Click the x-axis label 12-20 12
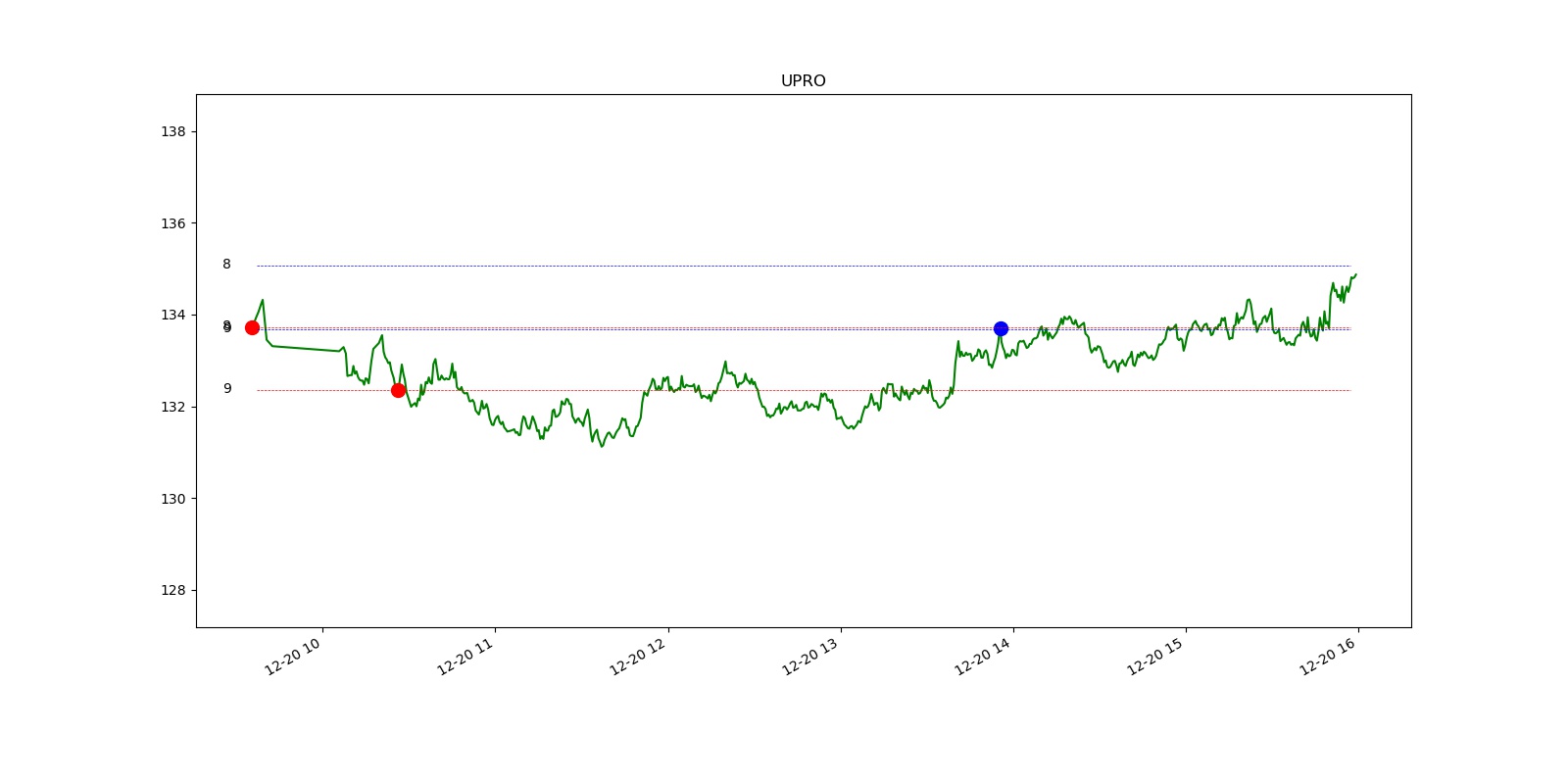The width and height of the screenshot is (1568, 784). 638,656
